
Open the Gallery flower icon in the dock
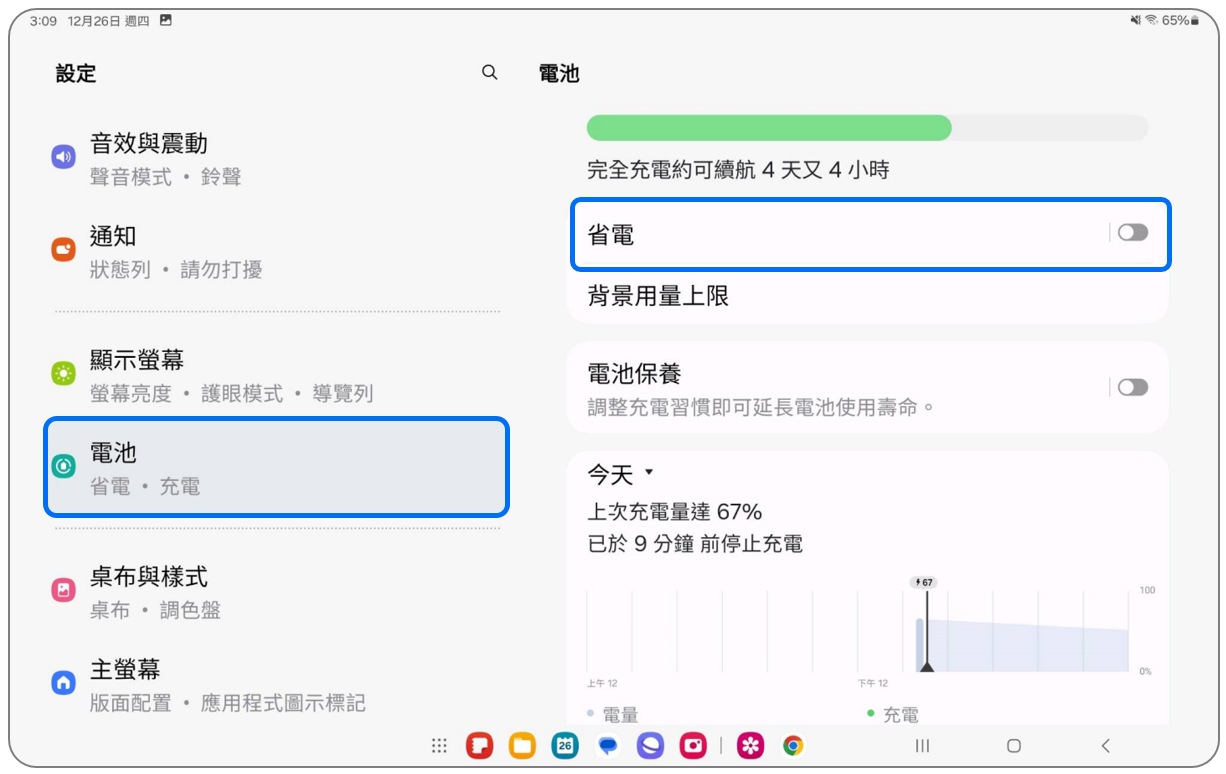pyautogui.click(x=751, y=745)
